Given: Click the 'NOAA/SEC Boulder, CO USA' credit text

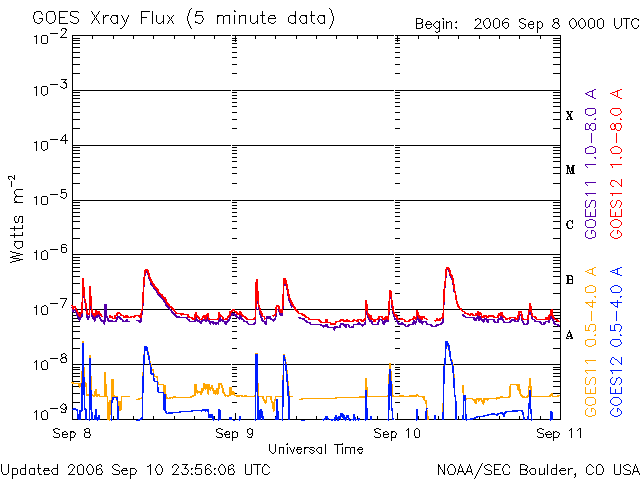Looking at the screenshot, I should [537, 469].
